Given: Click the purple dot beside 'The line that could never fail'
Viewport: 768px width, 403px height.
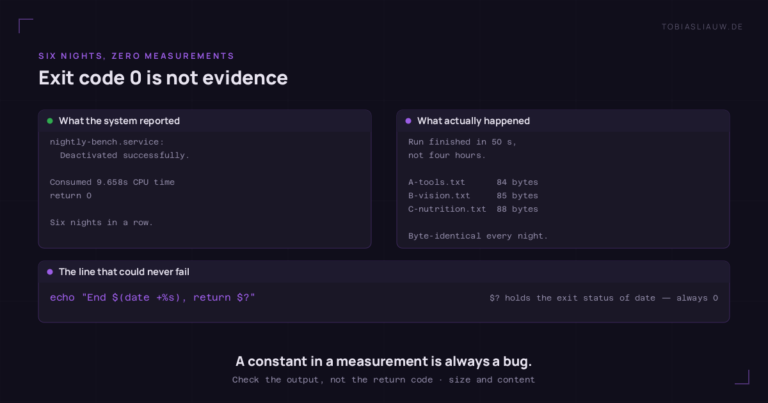Looking at the screenshot, I should coord(50,272).
